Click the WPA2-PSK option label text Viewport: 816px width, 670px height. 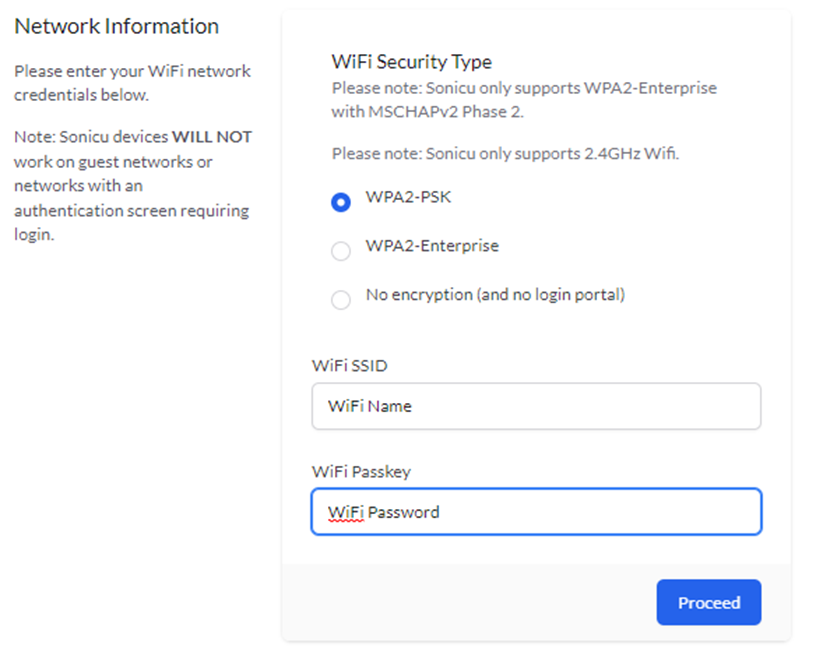click(409, 198)
